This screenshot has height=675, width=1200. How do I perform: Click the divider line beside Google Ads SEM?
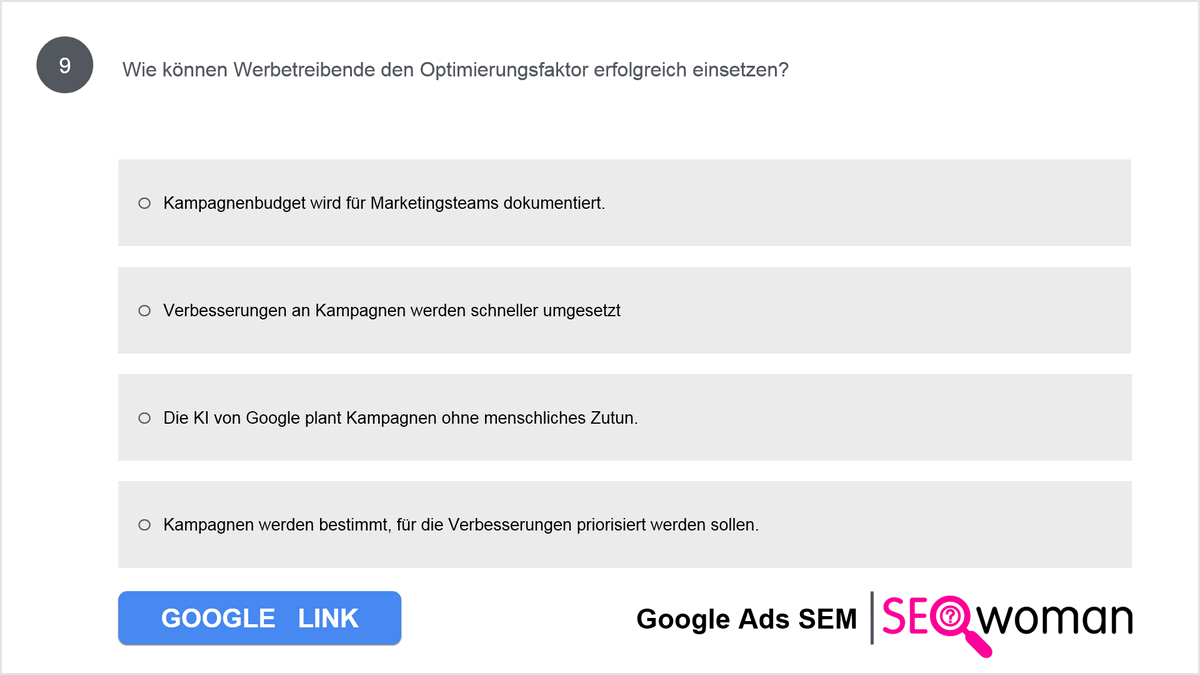[871, 619]
